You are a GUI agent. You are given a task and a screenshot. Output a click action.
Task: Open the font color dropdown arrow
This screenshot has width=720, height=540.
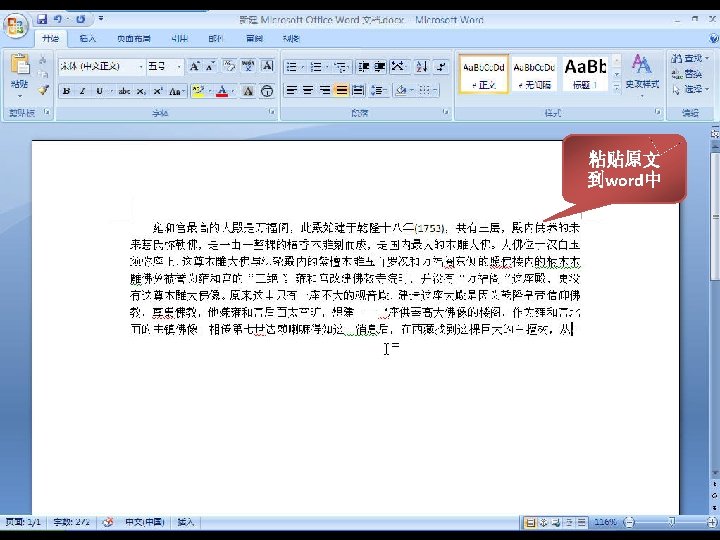point(233,91)
